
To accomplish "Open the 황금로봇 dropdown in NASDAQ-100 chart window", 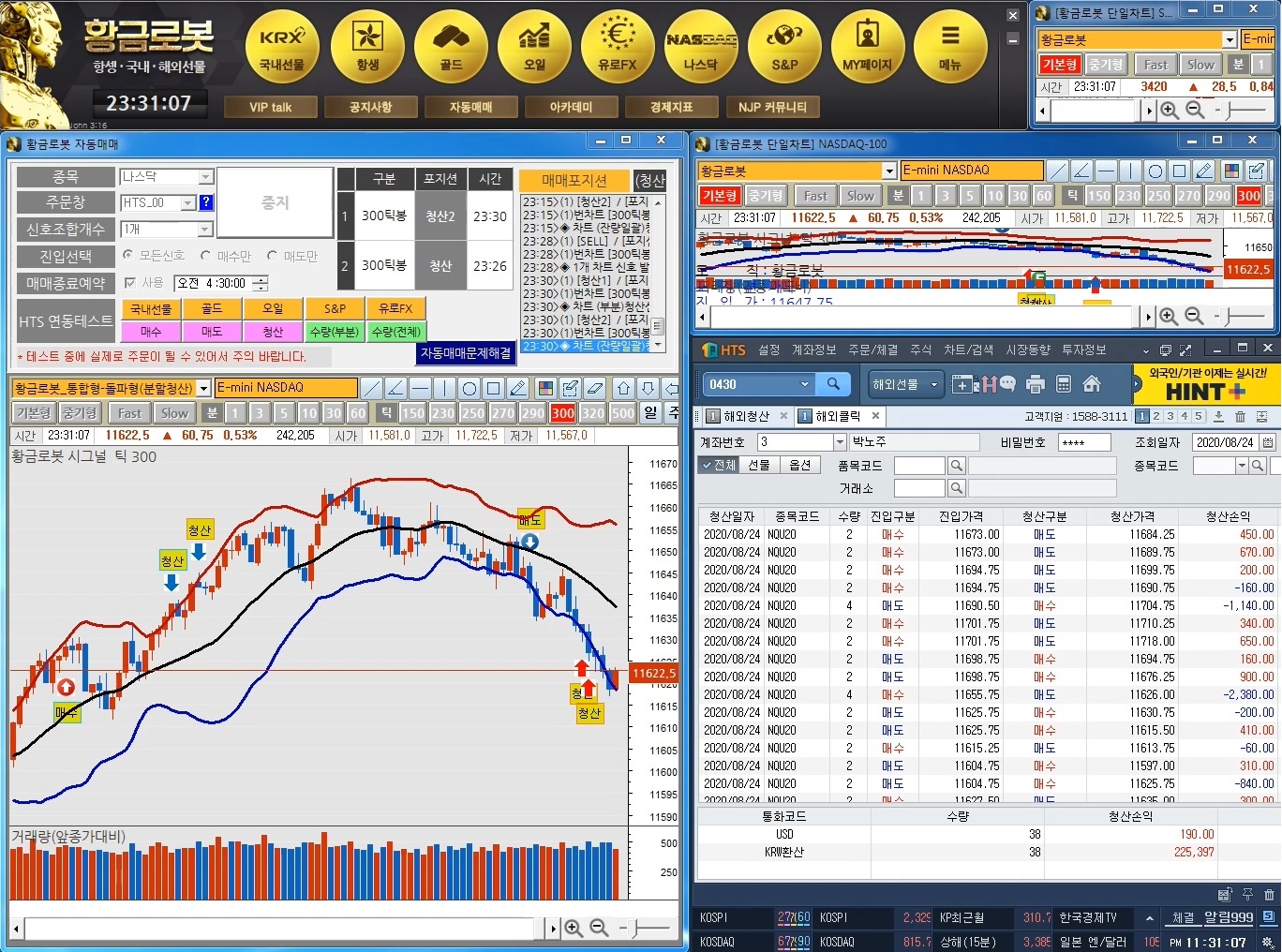I will (889, 171).
